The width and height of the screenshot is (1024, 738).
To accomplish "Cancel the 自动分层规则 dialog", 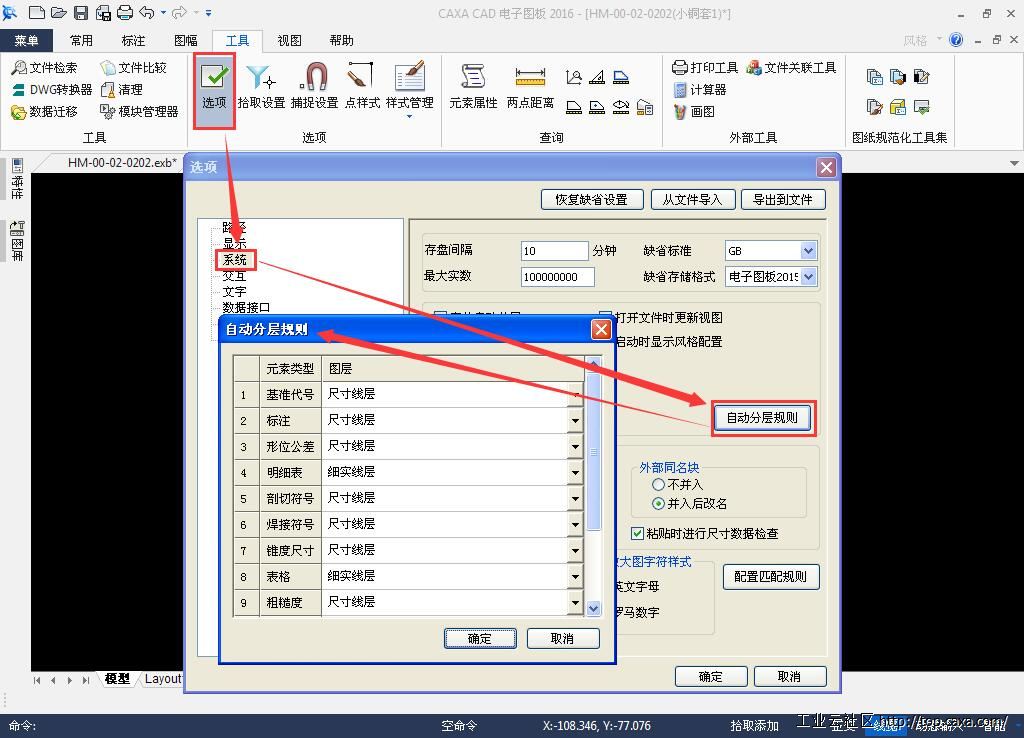I will tap(562, 639).
